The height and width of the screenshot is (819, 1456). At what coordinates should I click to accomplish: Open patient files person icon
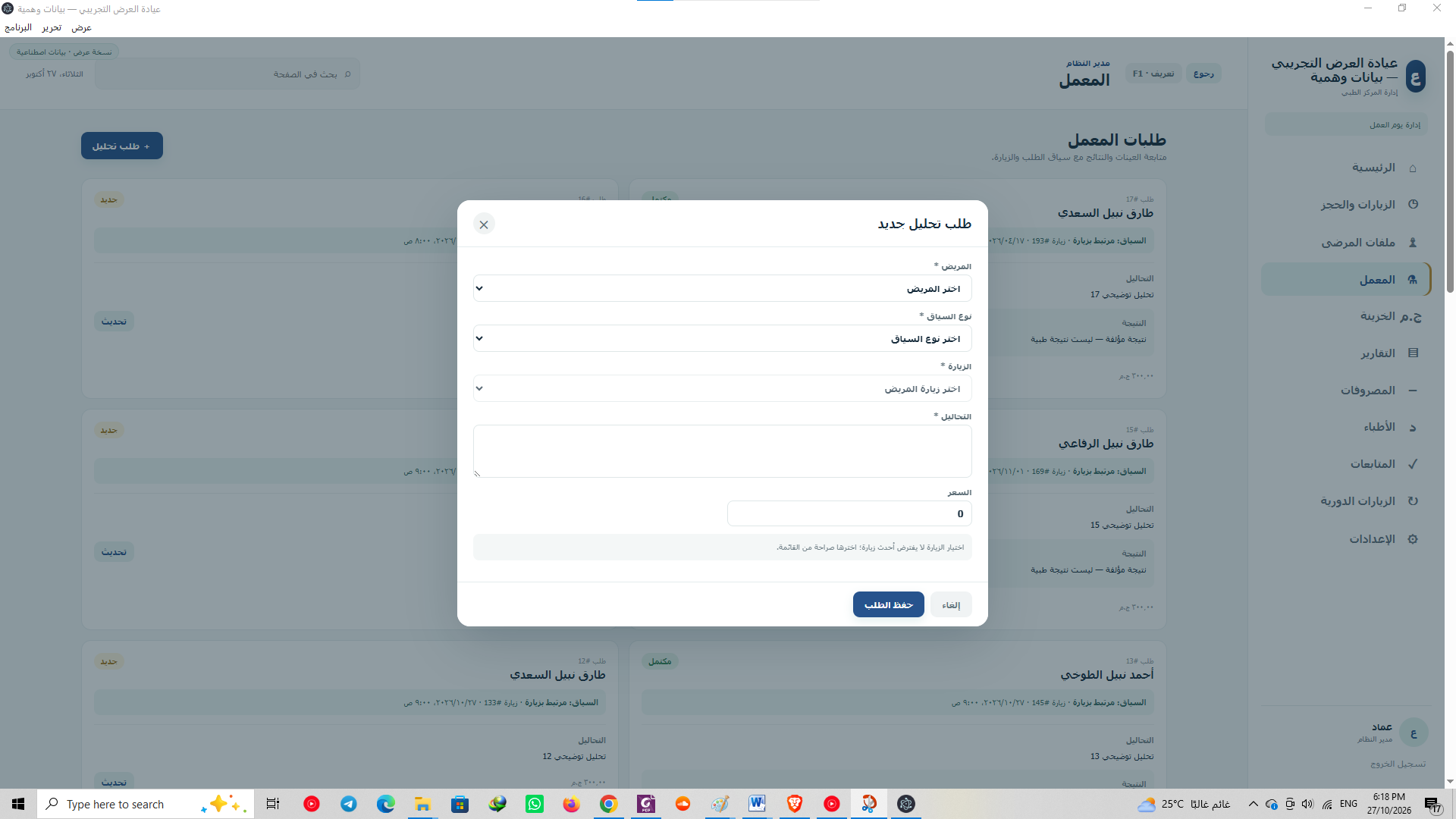click(x=1413, y=242)
